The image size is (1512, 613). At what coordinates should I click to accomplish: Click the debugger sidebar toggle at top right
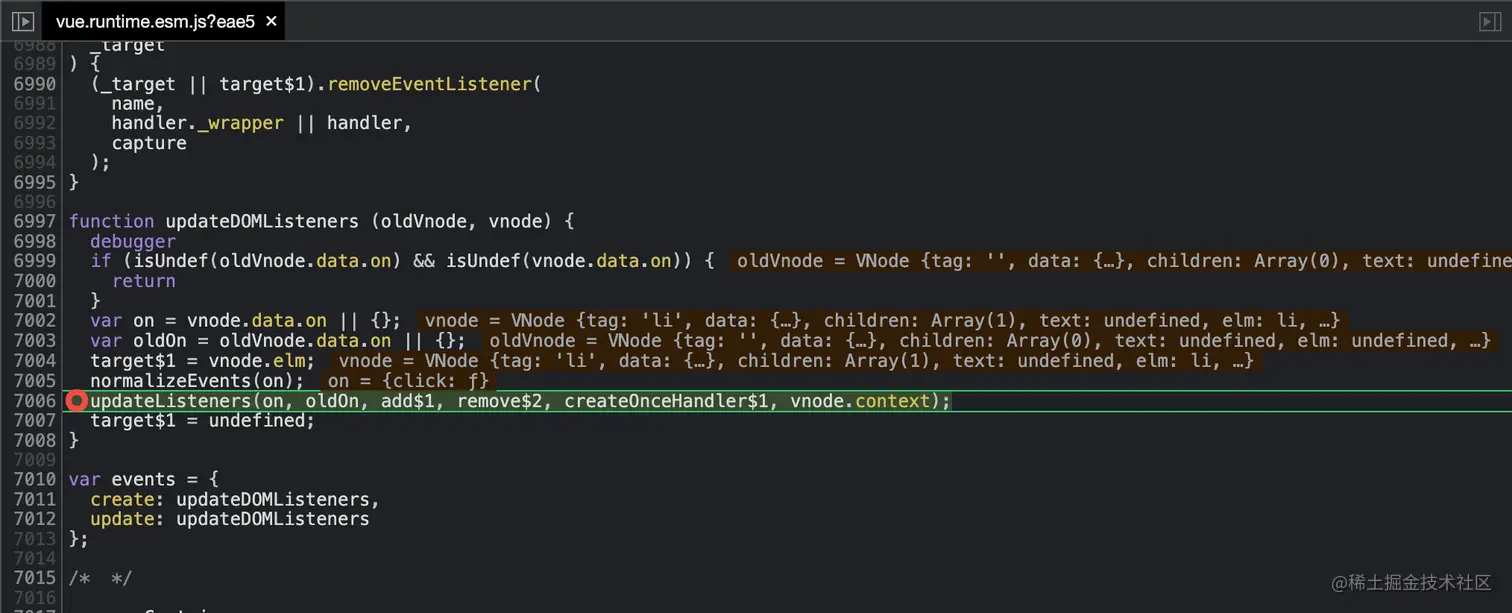click(1490, 21)
